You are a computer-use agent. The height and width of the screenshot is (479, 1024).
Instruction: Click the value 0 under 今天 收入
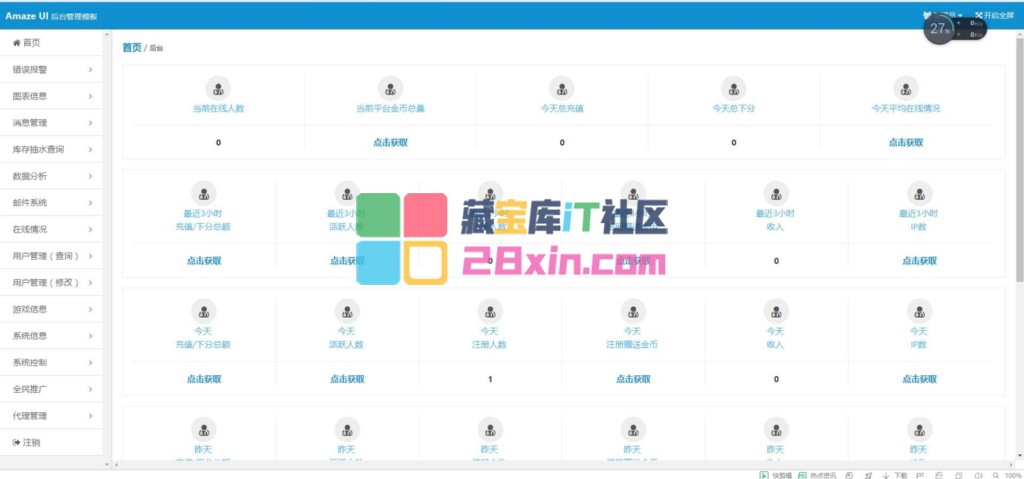[x=776, y=379]
